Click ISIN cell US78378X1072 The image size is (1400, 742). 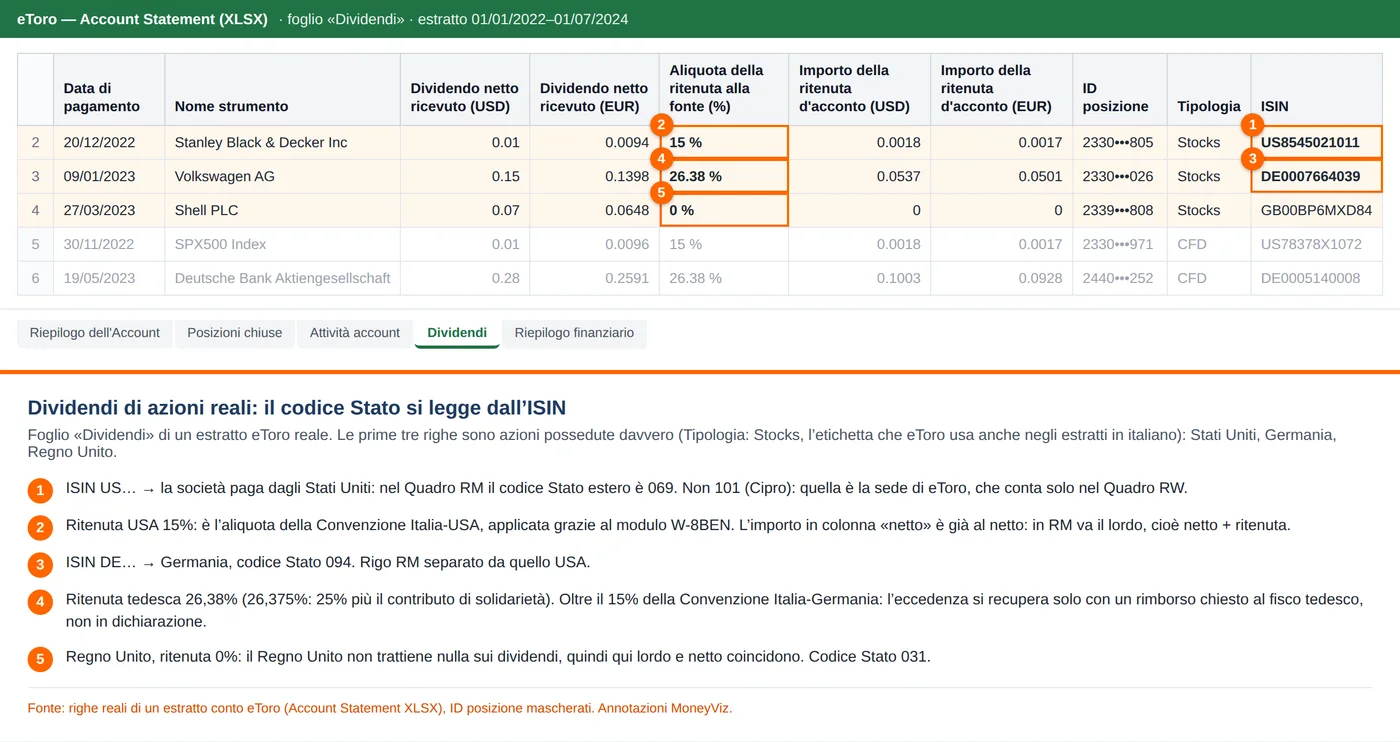1317,245
